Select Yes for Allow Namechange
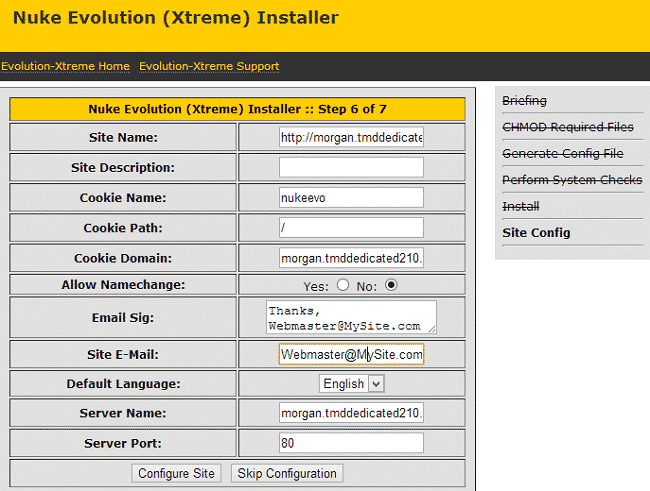This screenshot has width=650, height=491. [x=343, y=285]
